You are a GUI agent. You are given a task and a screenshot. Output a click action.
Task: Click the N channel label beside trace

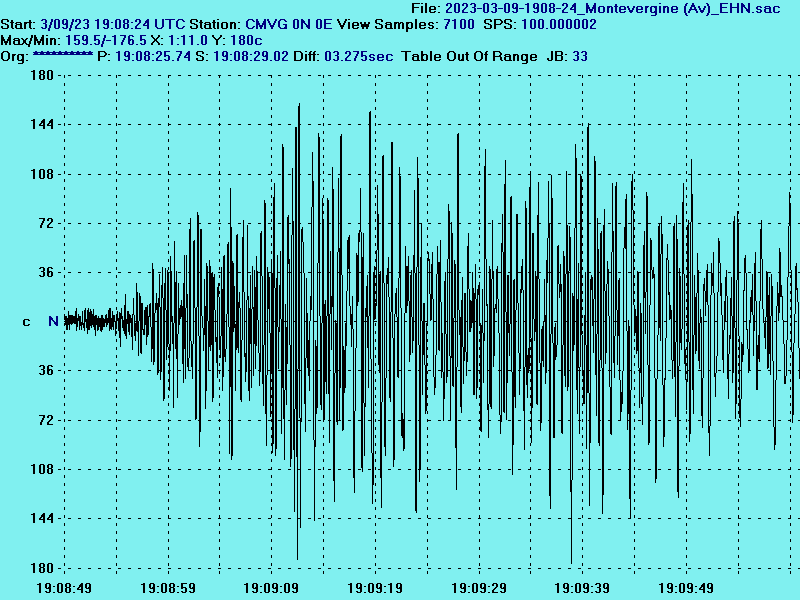pos(53,321)
